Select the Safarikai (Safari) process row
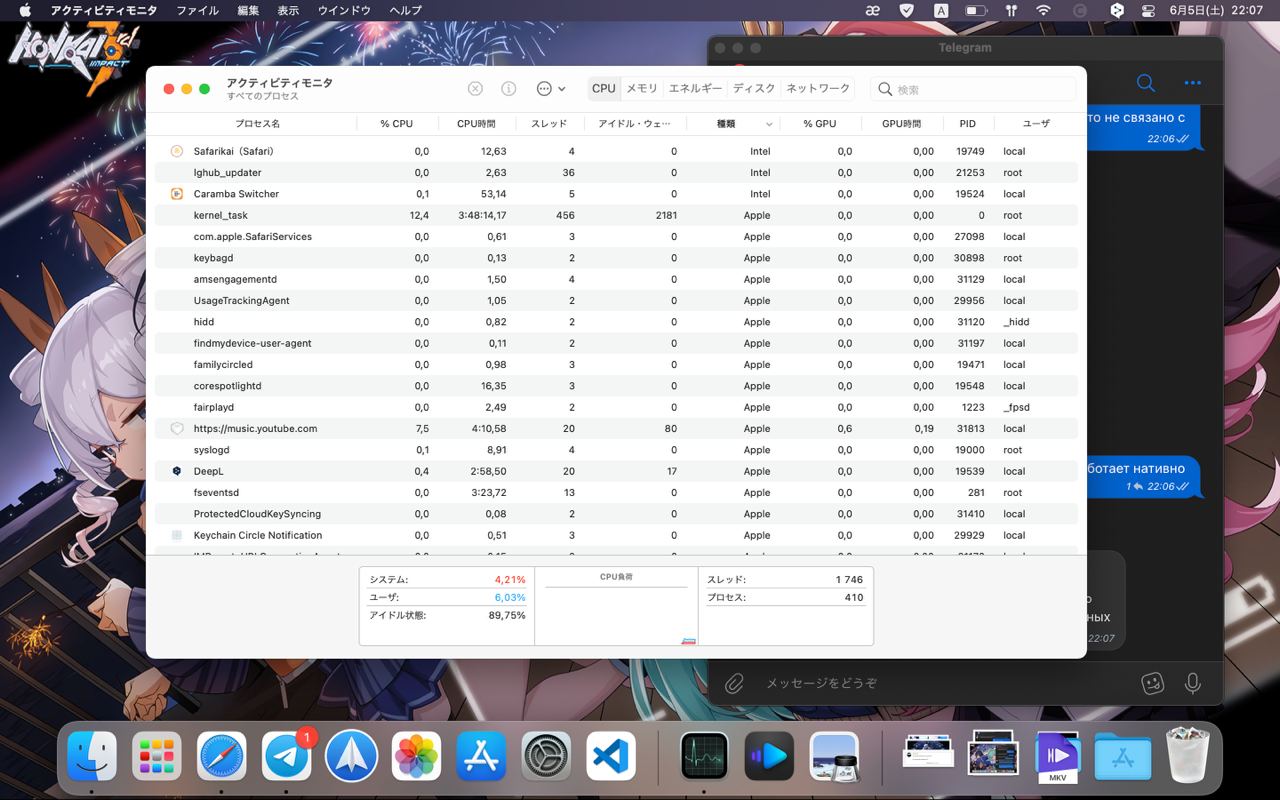Viewport: 1280px width, 800px height. coord(615,151)
